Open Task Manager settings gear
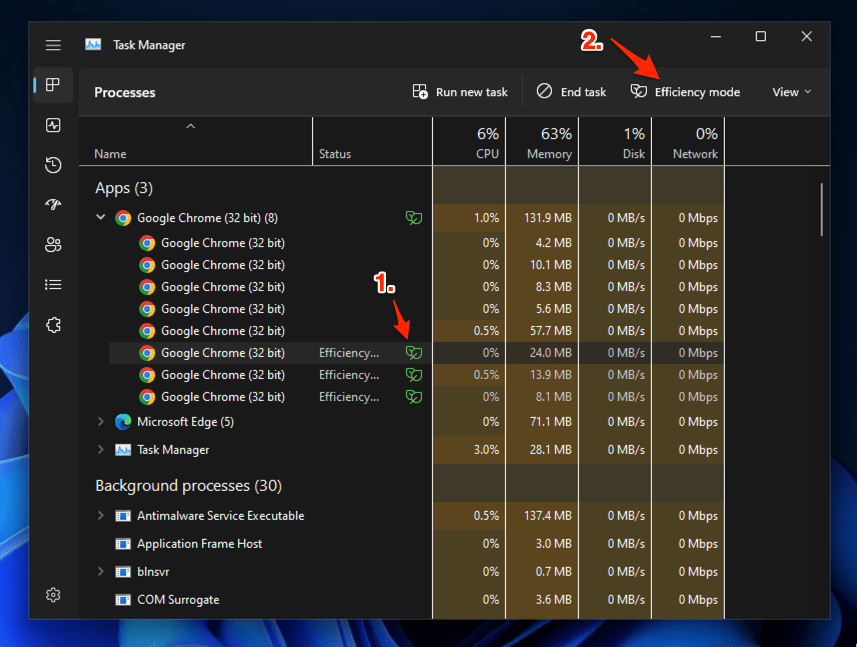The width and height of the screenshot is (857, 647). 53,595
